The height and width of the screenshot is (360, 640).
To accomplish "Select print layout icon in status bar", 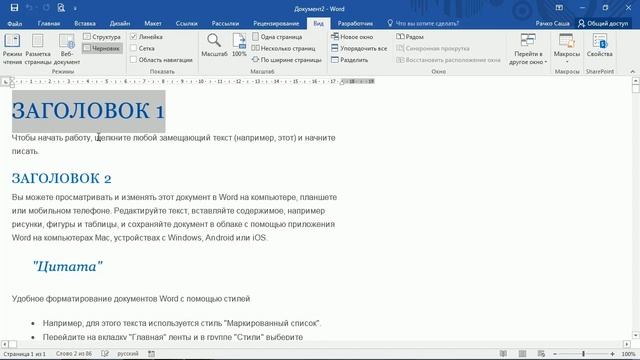I will pyautogui.click(x=522, y=354).
